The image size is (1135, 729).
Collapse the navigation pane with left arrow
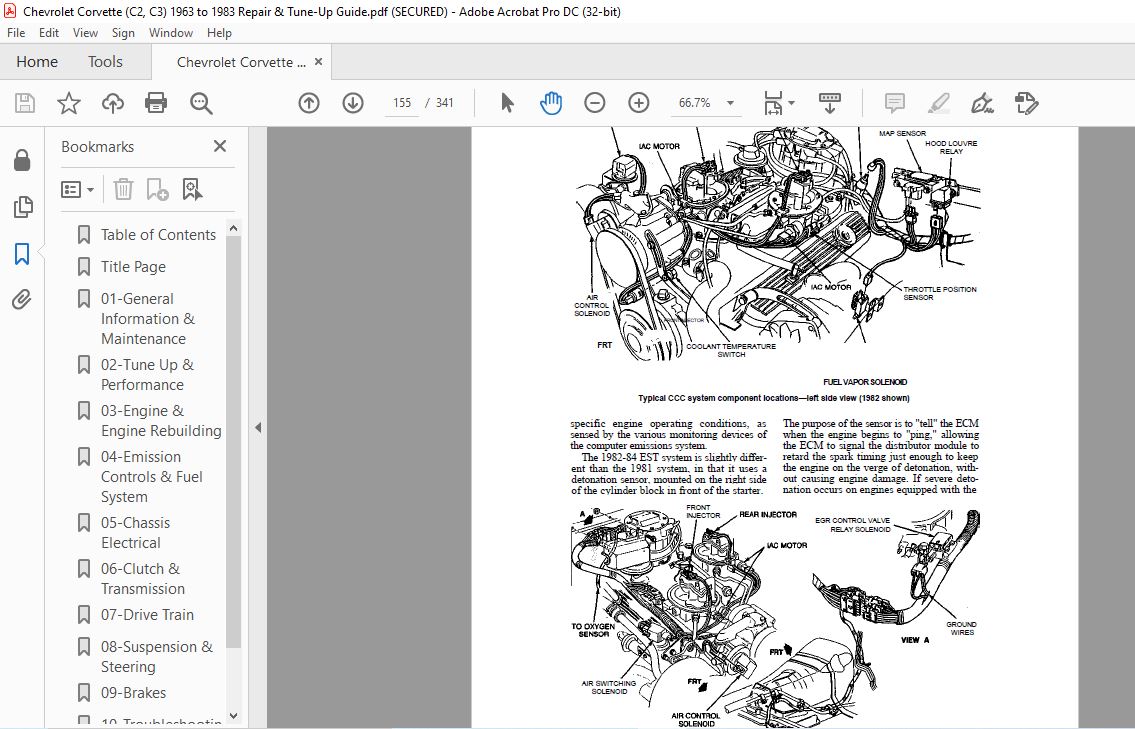tap(258, 428)
